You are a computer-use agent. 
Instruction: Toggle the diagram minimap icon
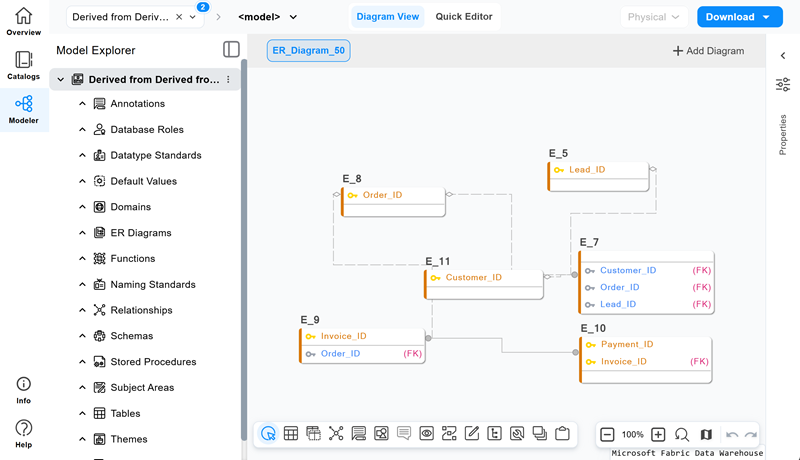[706, 435]
